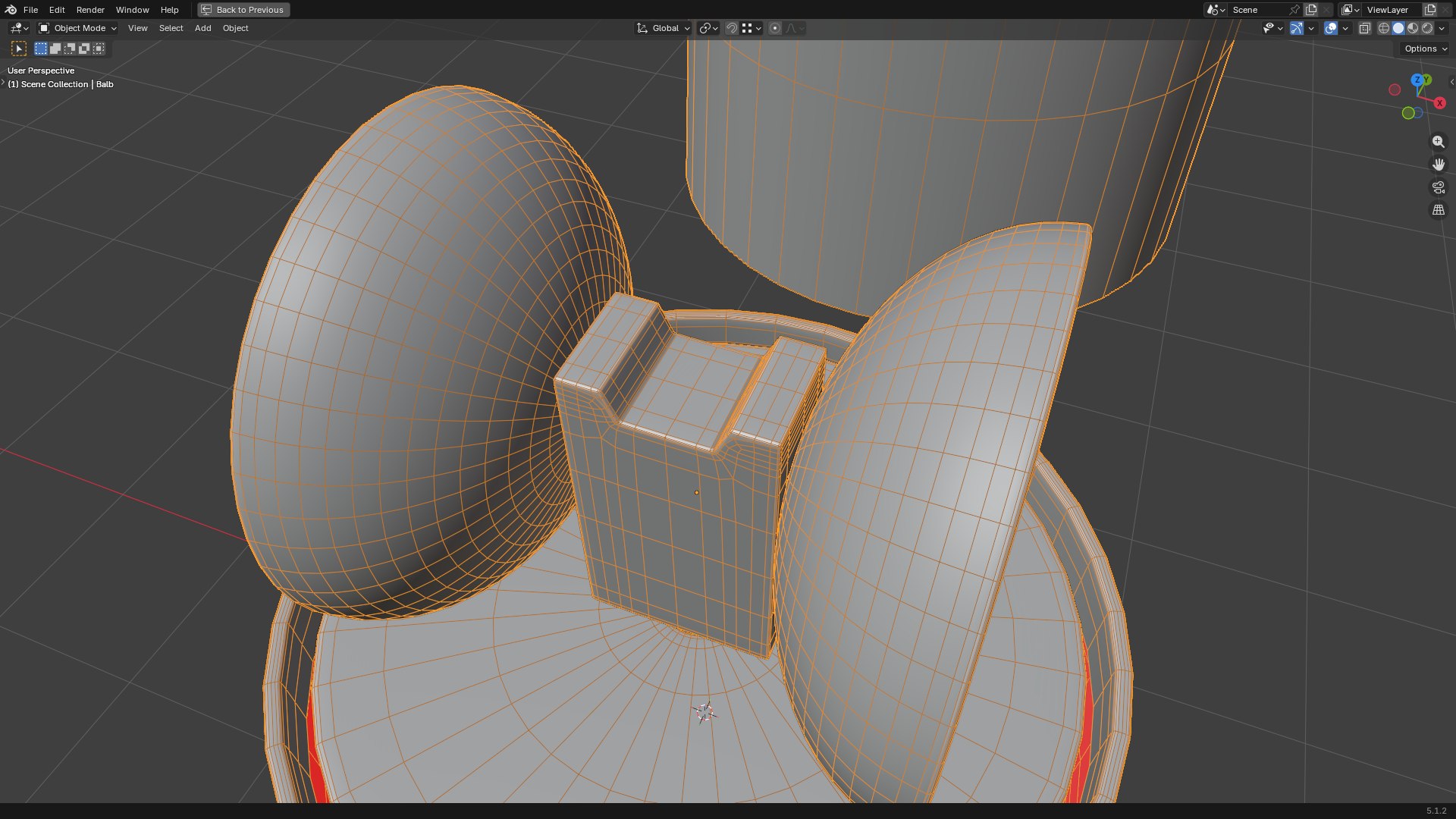The height and width of the screenshot is (819, 1456).
Task: Click the Y axis on navigation gizmo
Action: [1428, 80]
